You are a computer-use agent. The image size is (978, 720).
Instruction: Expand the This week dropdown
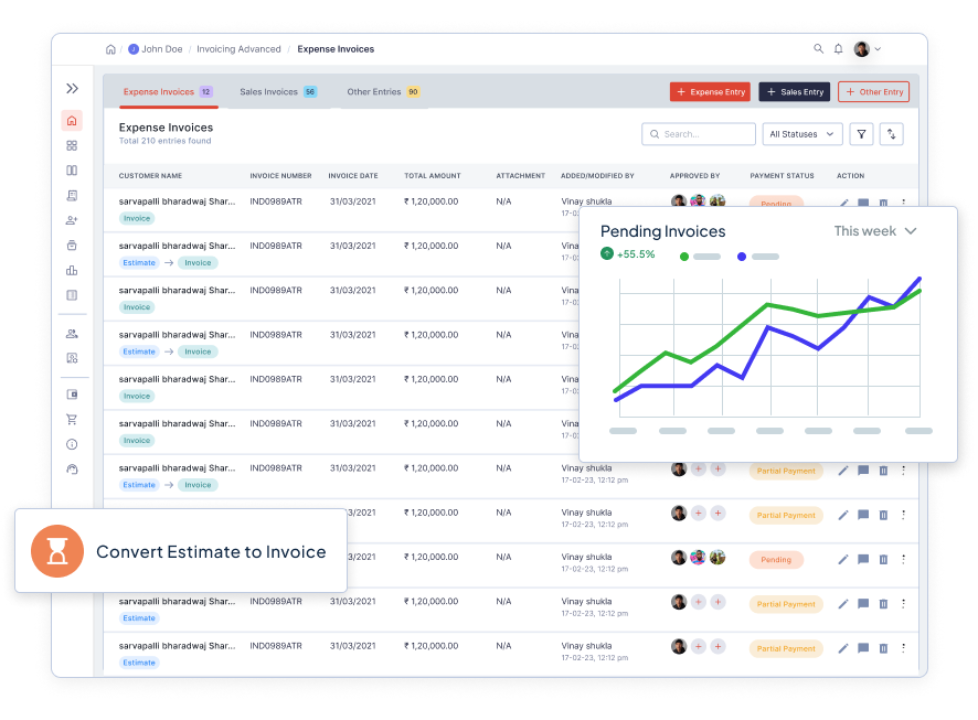click(x=875, y=231)
